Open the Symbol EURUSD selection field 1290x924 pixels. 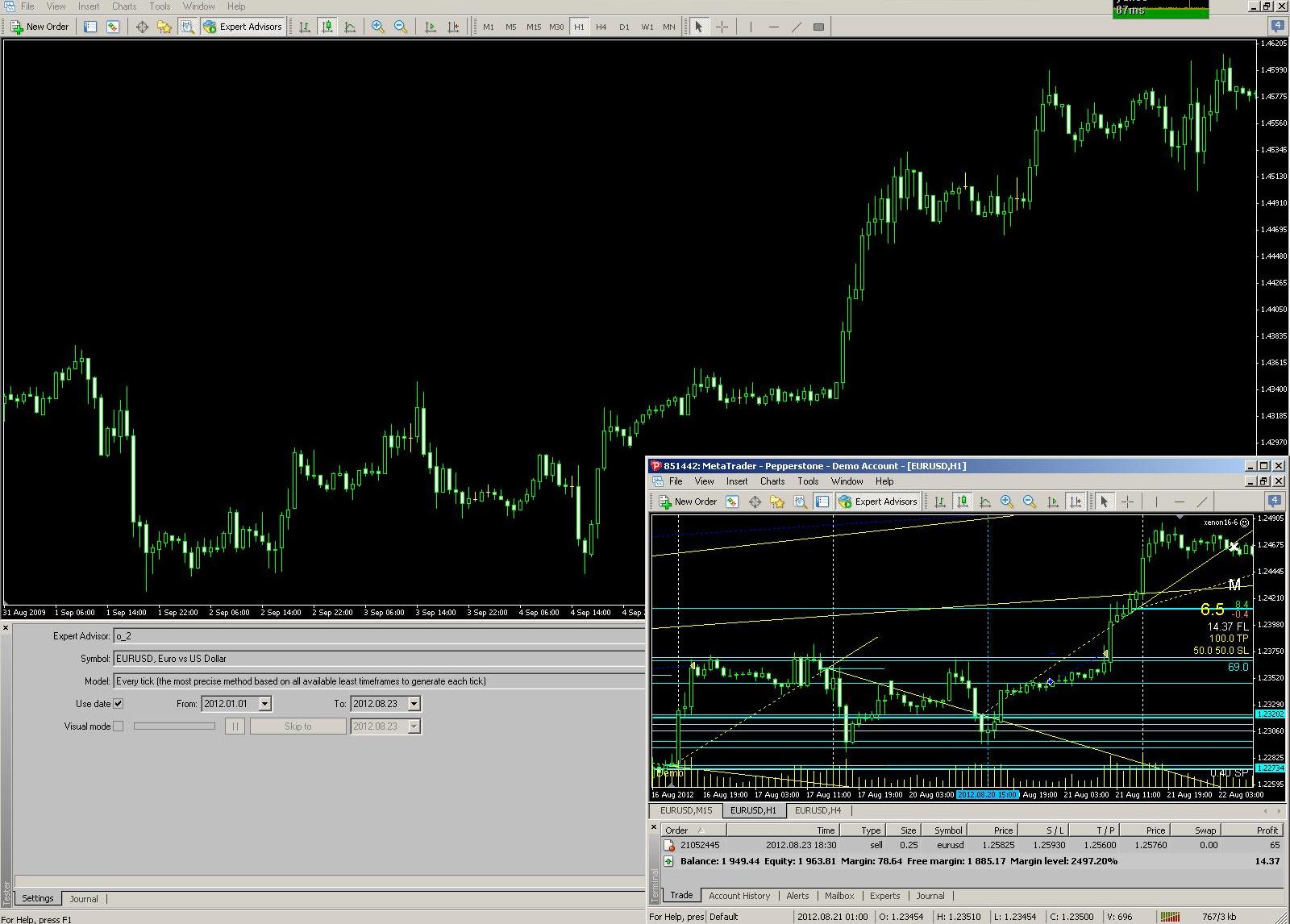click(x=379, y=659)
